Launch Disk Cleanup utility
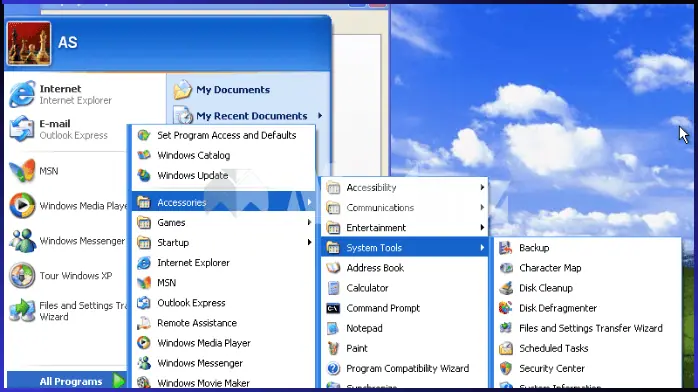 588,288
